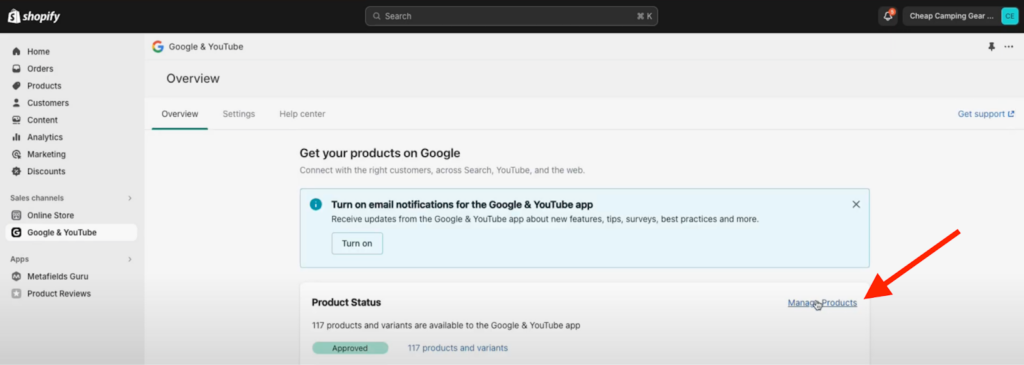Click the Google & YouTube sidebar icon
The height and width of the screenshot is (365, 1024).
point(16,232)
